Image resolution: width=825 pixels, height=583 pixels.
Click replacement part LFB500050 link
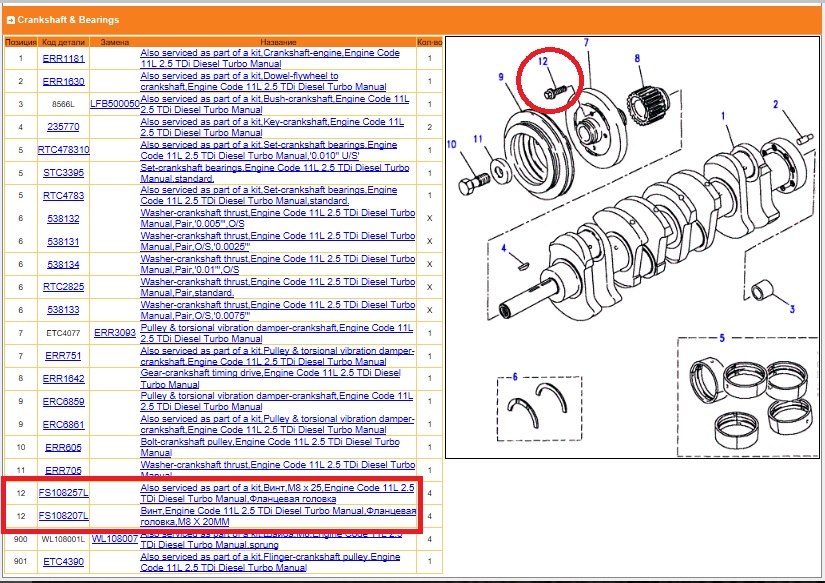115,104
